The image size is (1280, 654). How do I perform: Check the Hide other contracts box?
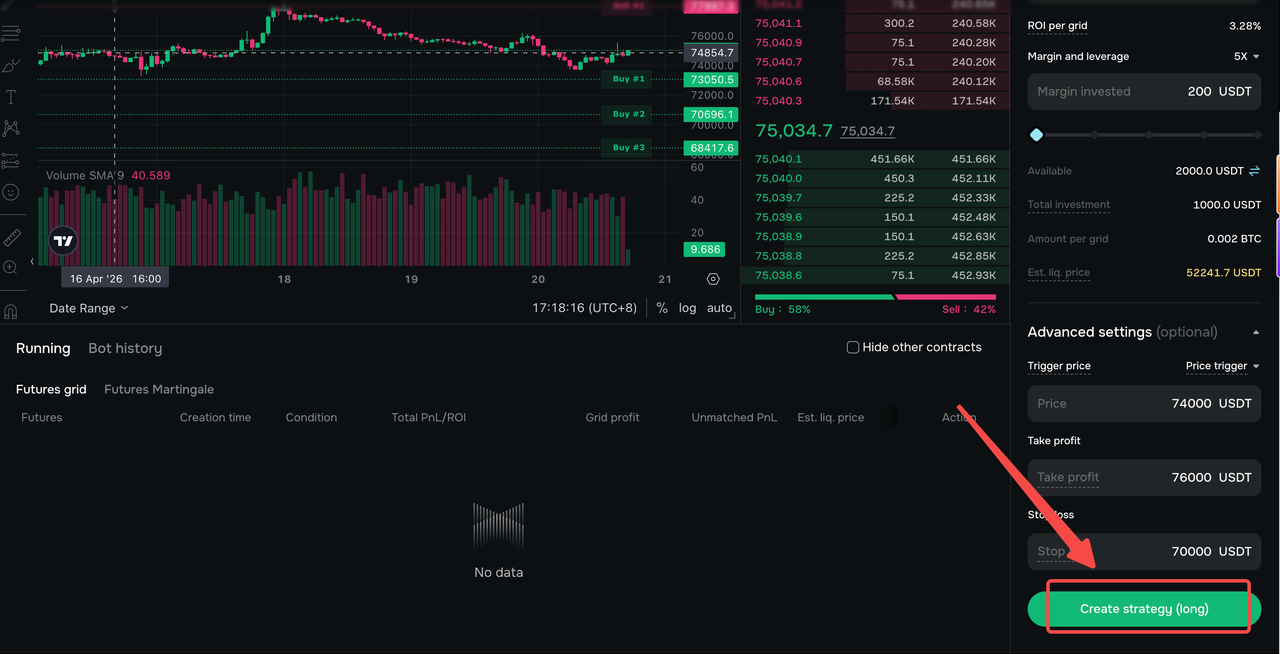point(853,347)
